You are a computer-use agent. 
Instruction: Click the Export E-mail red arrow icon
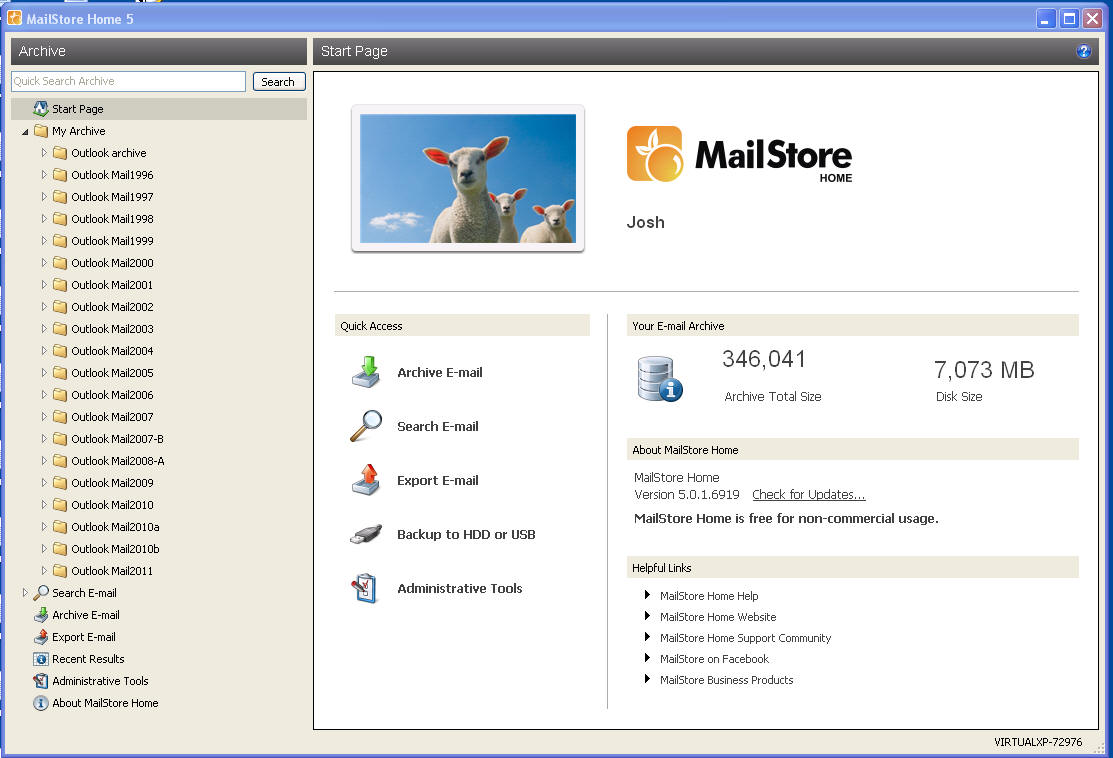[366, 480]
